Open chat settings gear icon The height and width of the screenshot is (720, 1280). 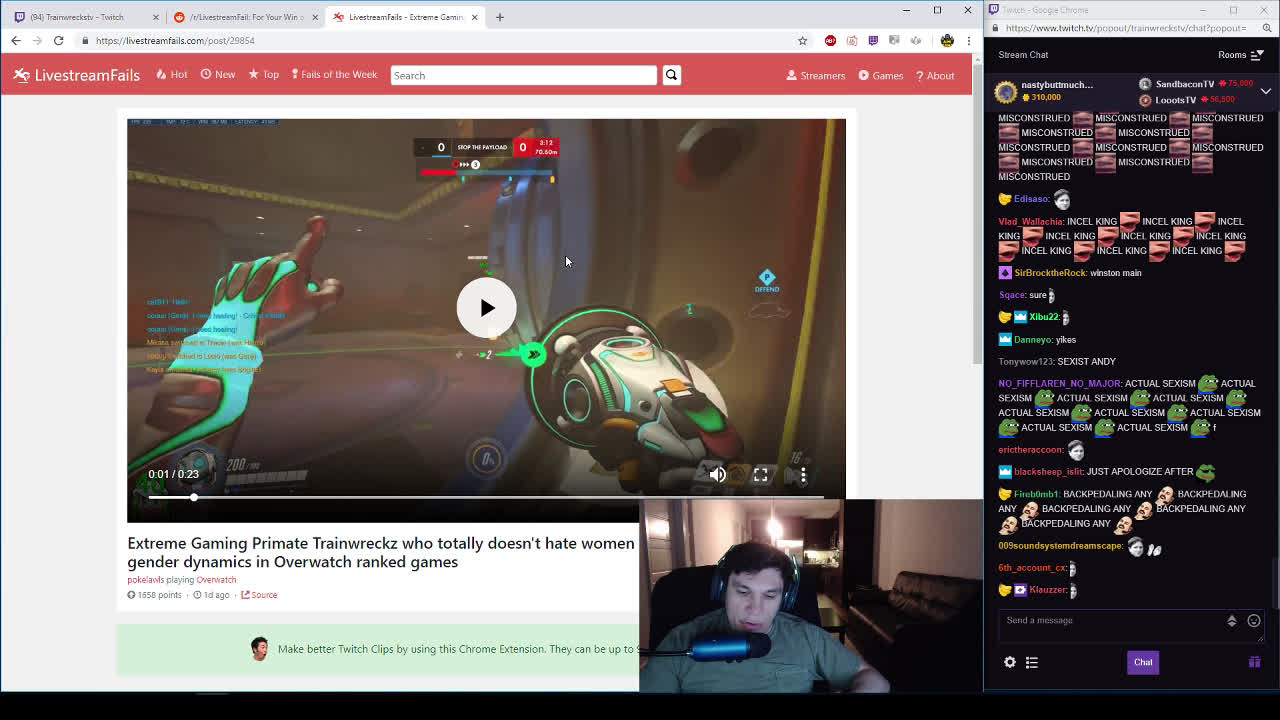tap(1010, 662)
